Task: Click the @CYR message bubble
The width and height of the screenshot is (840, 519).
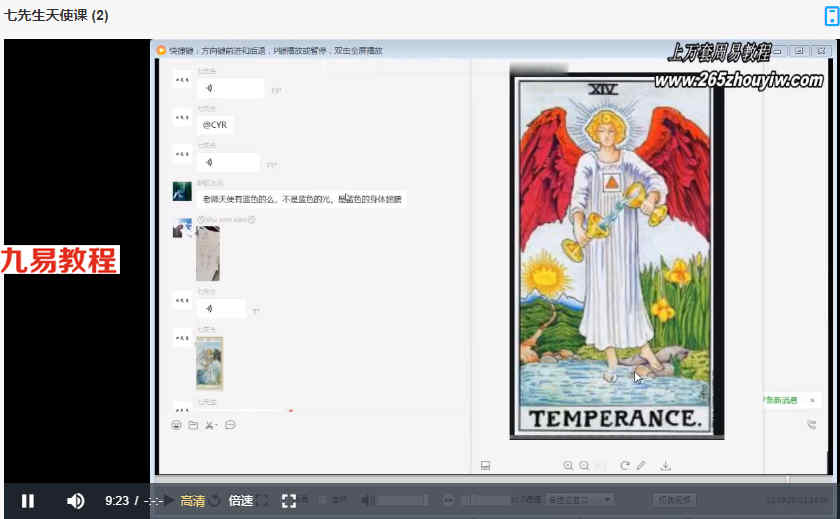Action: (x=215, y=125)
